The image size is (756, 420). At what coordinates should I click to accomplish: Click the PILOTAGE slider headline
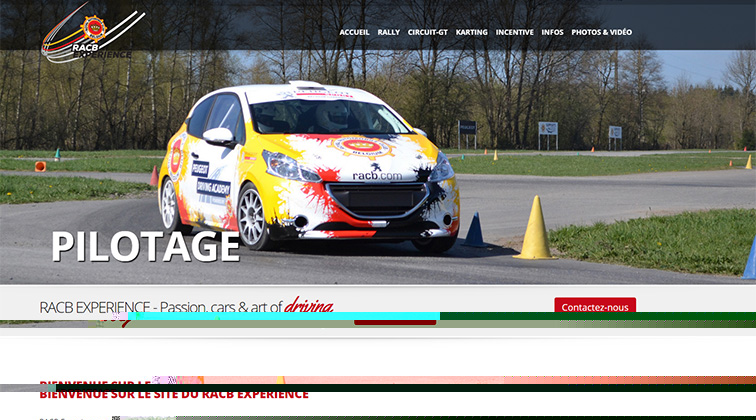[x=146, y=246]
